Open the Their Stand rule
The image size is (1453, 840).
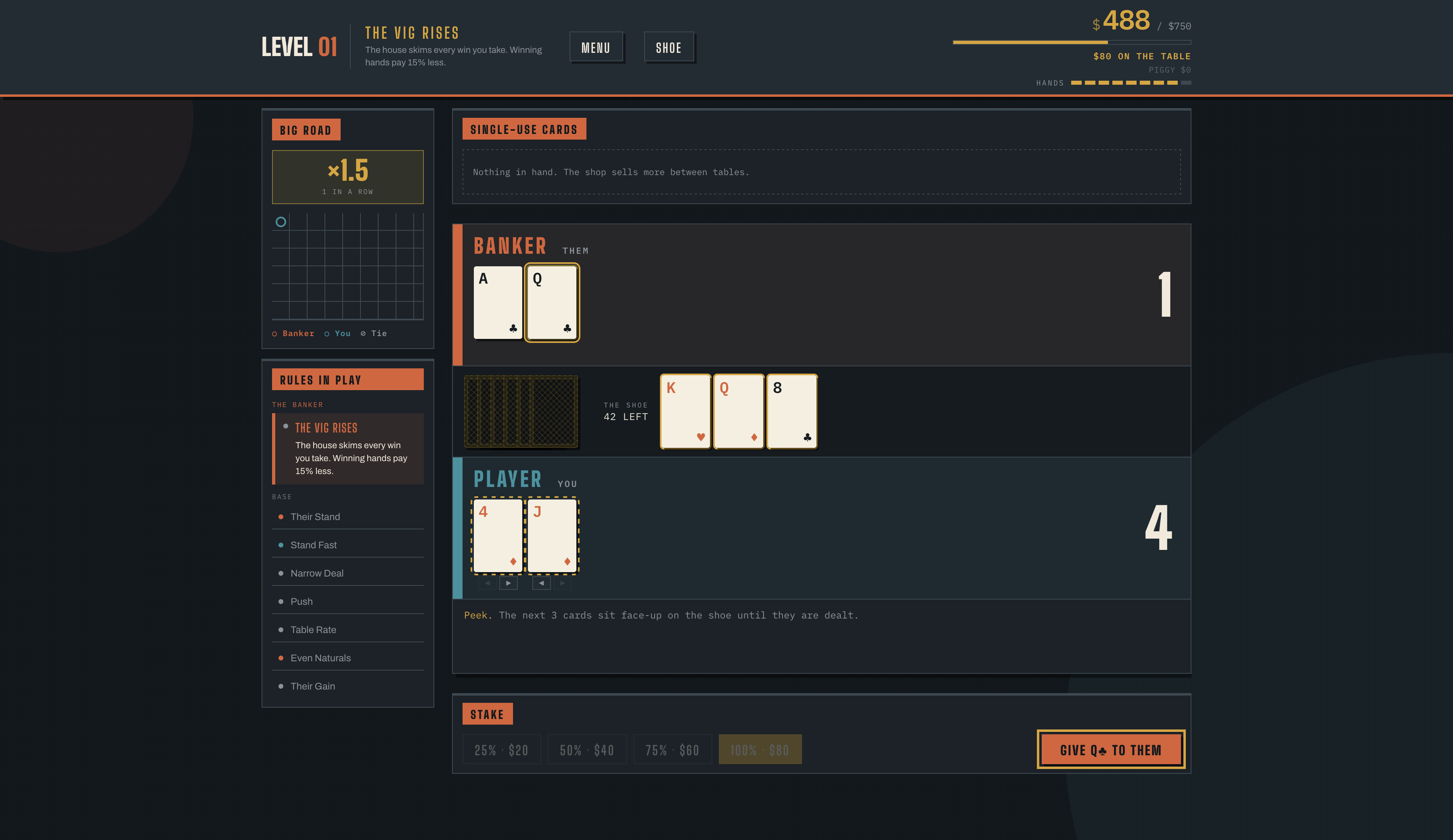click(348, 516)
